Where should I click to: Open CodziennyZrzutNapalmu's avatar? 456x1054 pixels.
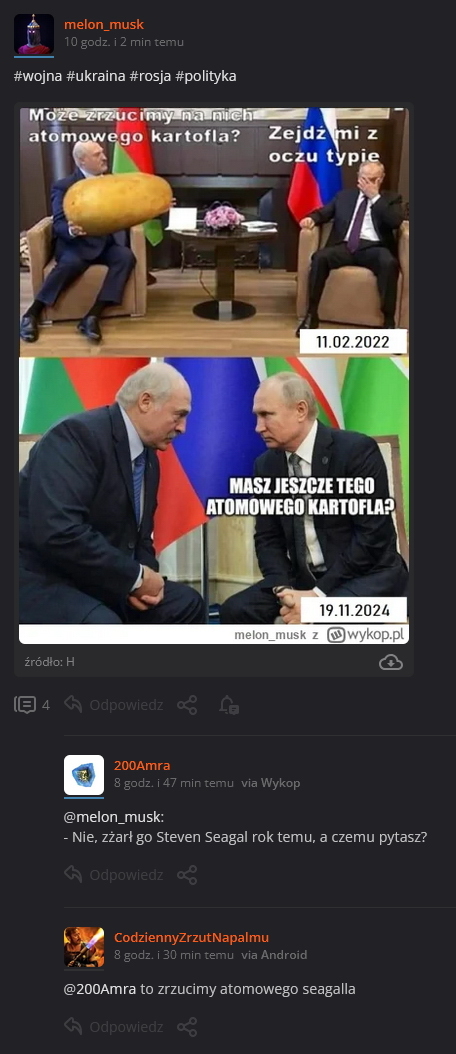click(x=84, y=947)
